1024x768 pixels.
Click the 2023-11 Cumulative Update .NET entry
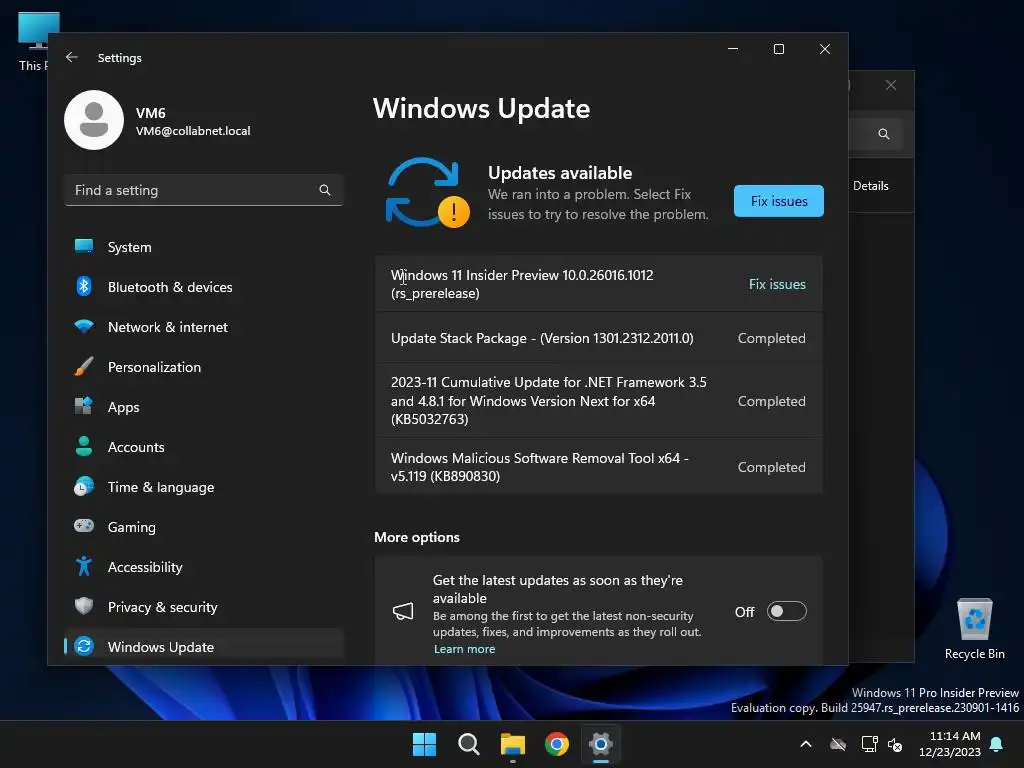598,401
